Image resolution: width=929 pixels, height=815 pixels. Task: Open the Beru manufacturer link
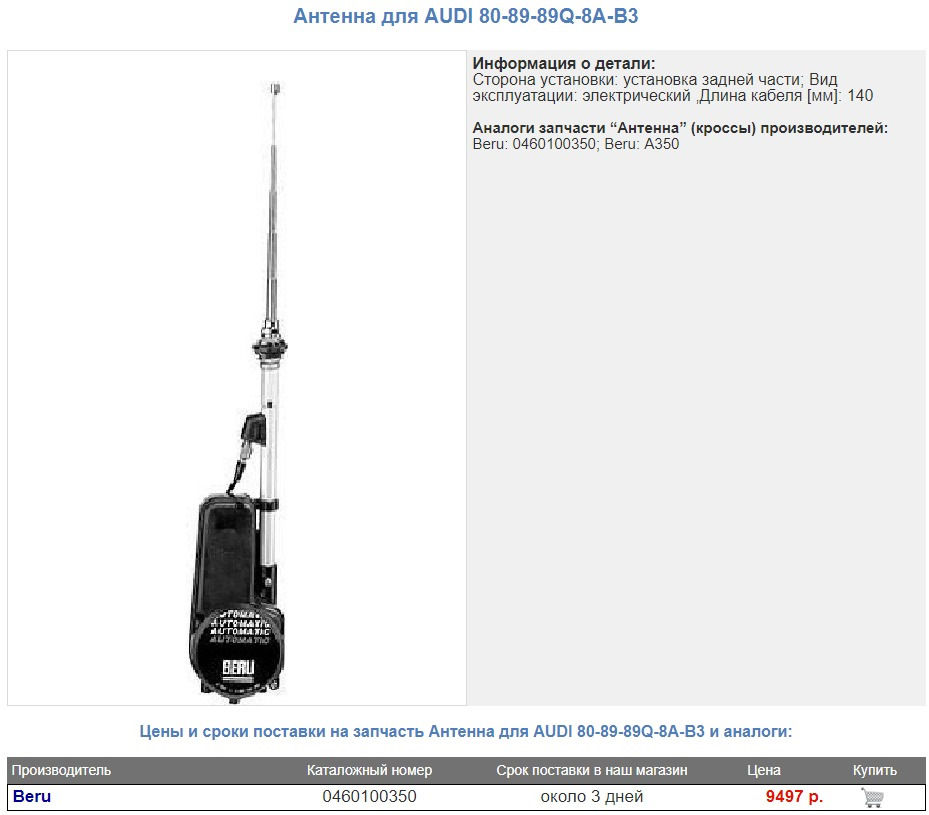[32, 797]
